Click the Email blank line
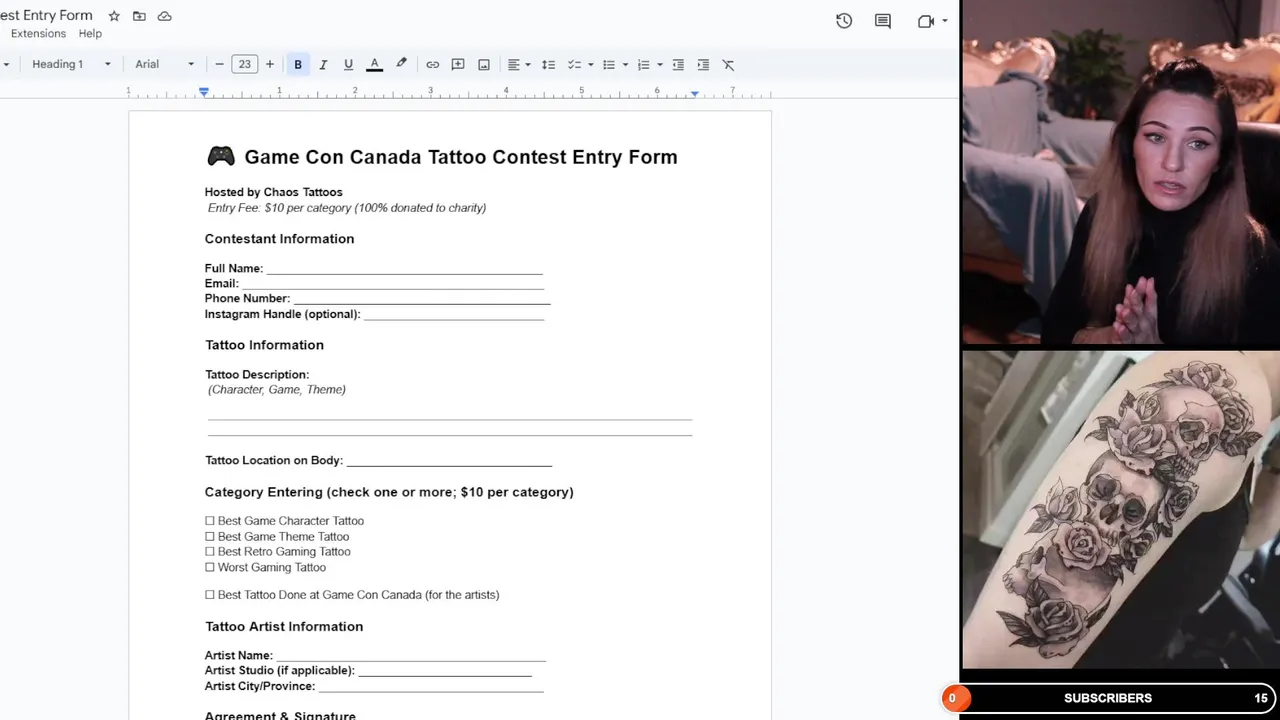 (393, 284)
